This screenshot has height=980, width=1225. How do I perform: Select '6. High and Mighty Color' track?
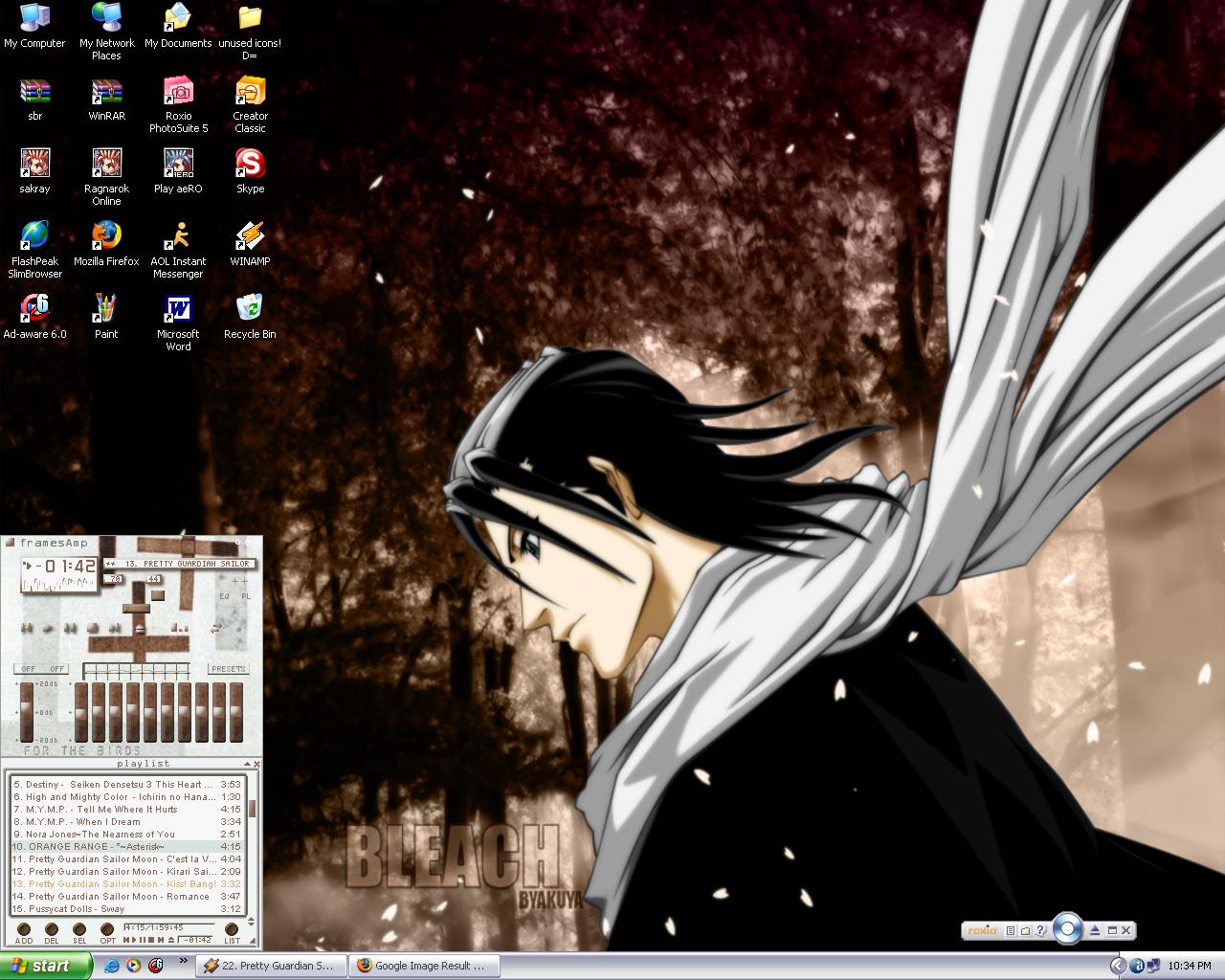point(127,796)
